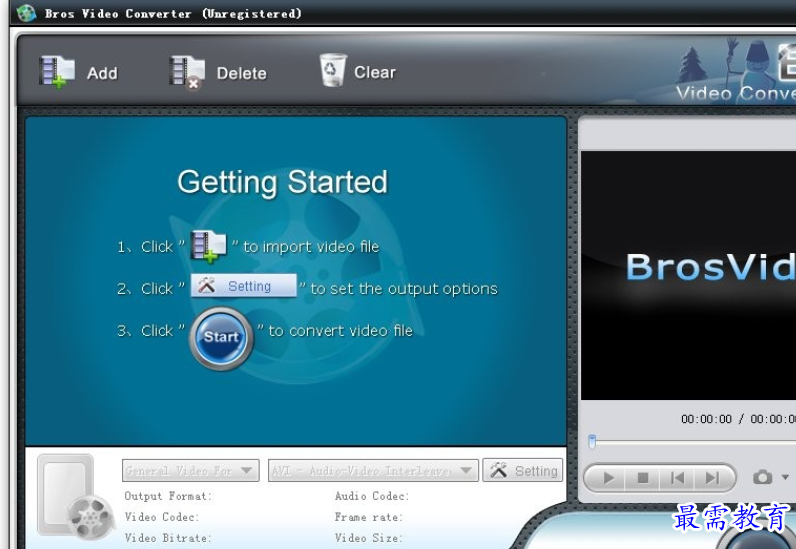The height and width of the screenshot is (549, 796).
Task: Click the 00:00:00 elapsed time readout
Action: (706, 419)
